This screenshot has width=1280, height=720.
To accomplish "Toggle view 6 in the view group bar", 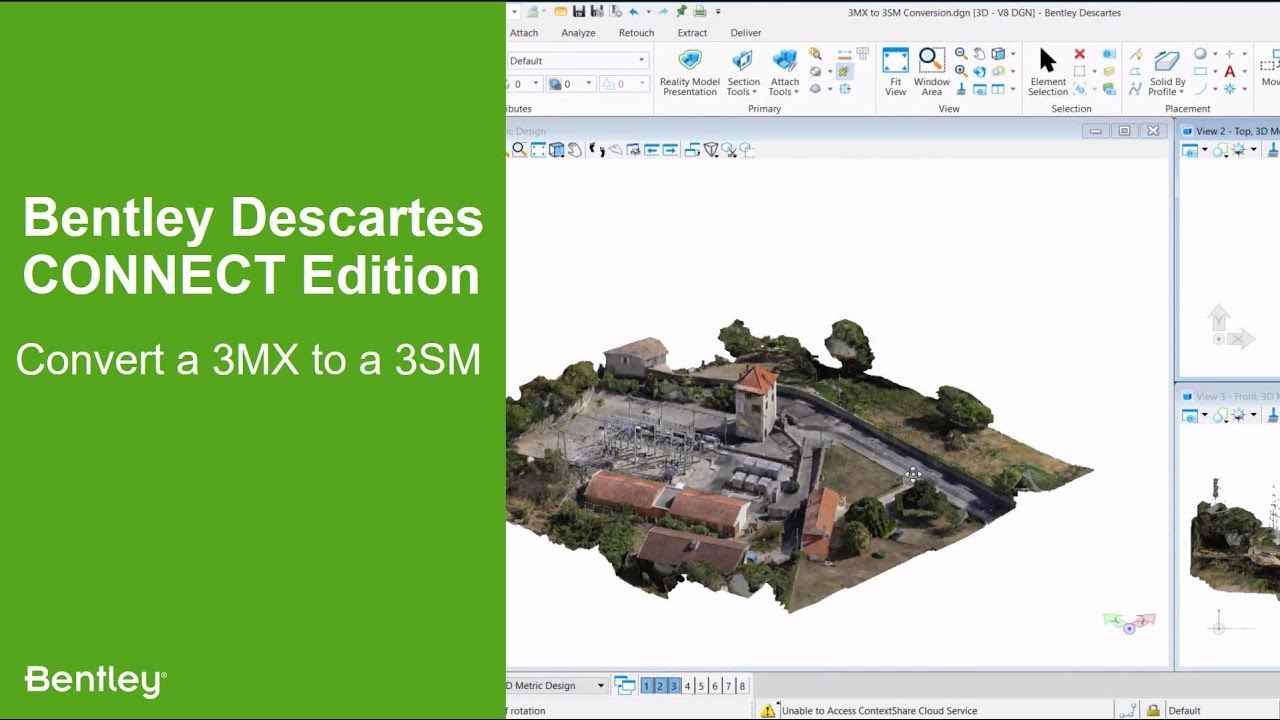I will [x=714, y=686].
